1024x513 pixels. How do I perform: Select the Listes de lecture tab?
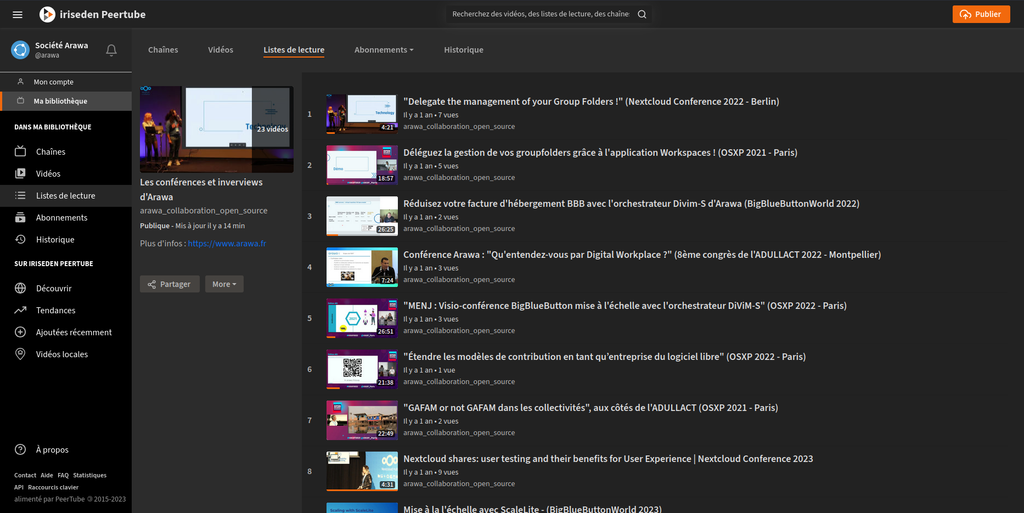click(294, 50)
